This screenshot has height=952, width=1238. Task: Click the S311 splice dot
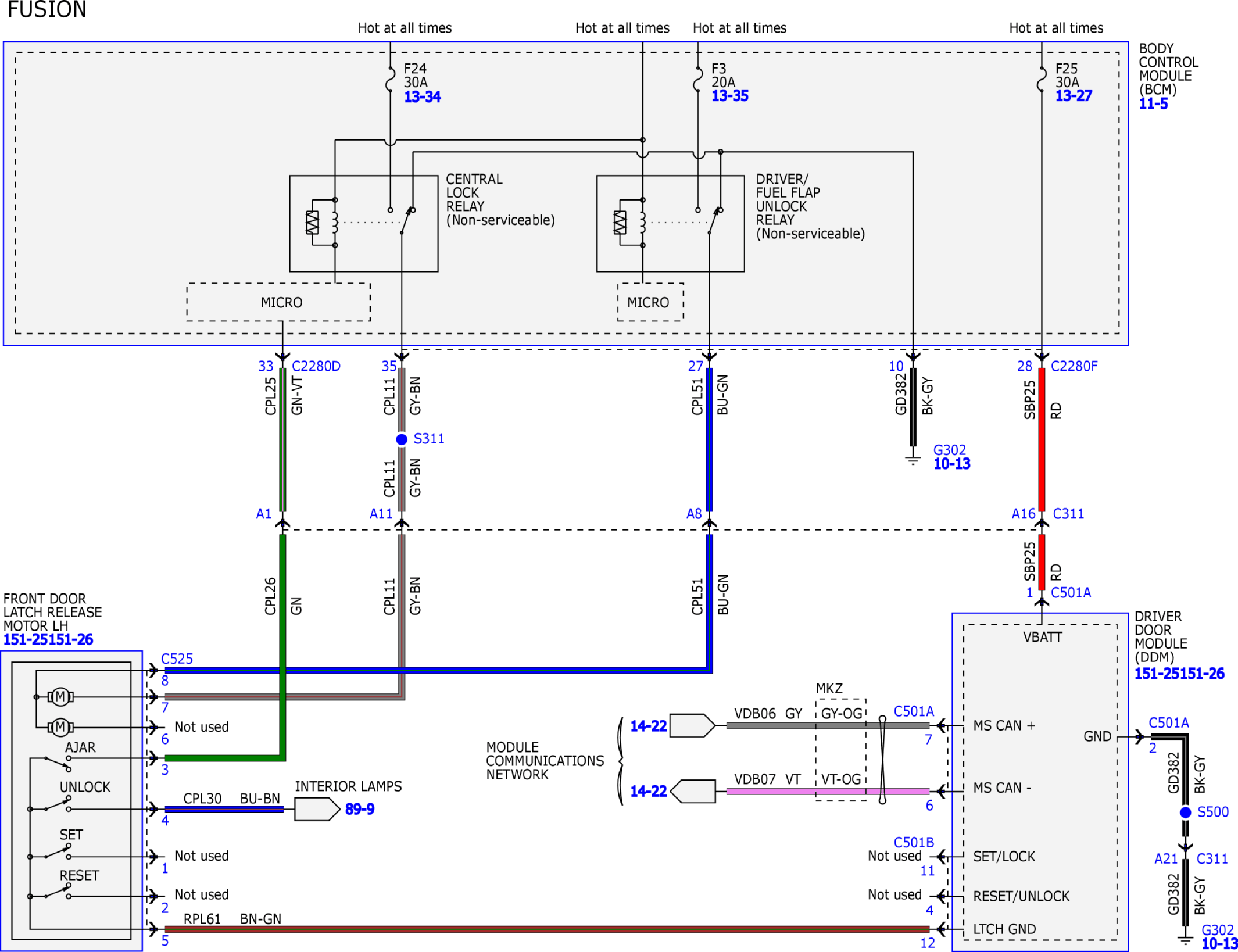pyautogui.click(x=402, y=439)
